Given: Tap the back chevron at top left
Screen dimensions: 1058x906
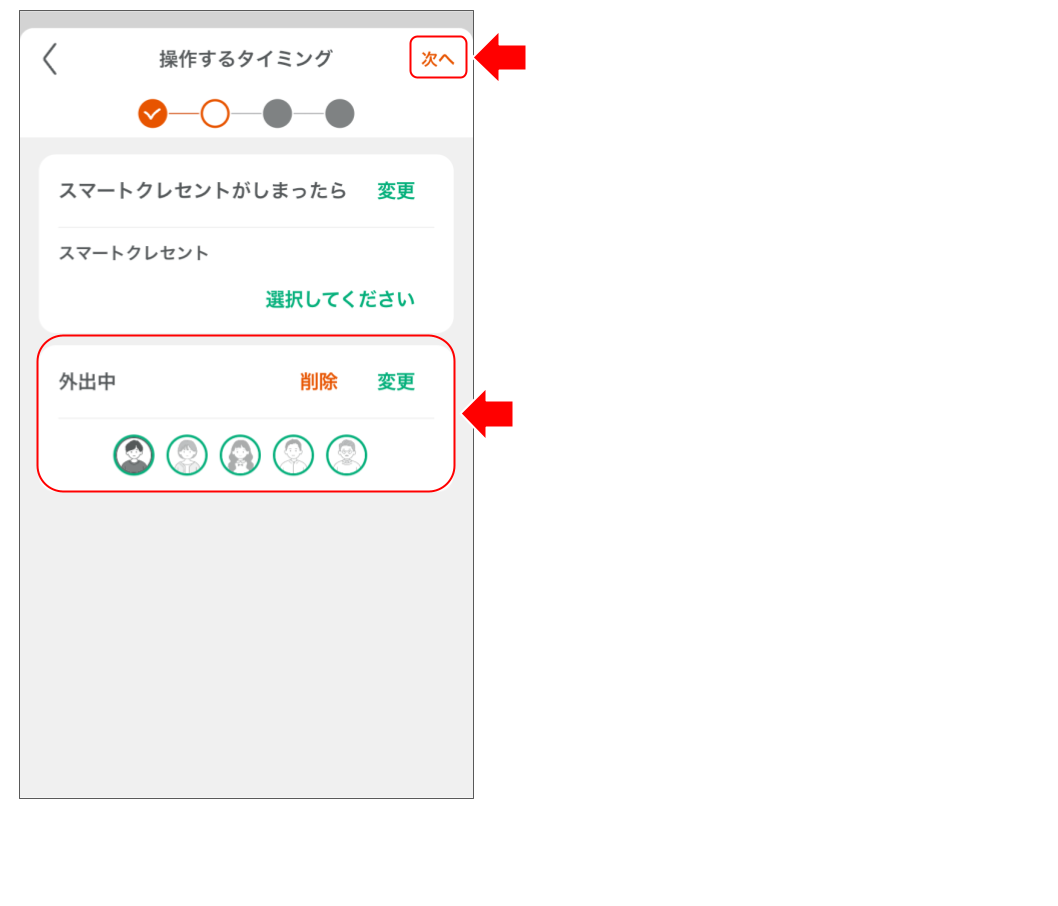Looking at the screenshot, I should (48, 60).
